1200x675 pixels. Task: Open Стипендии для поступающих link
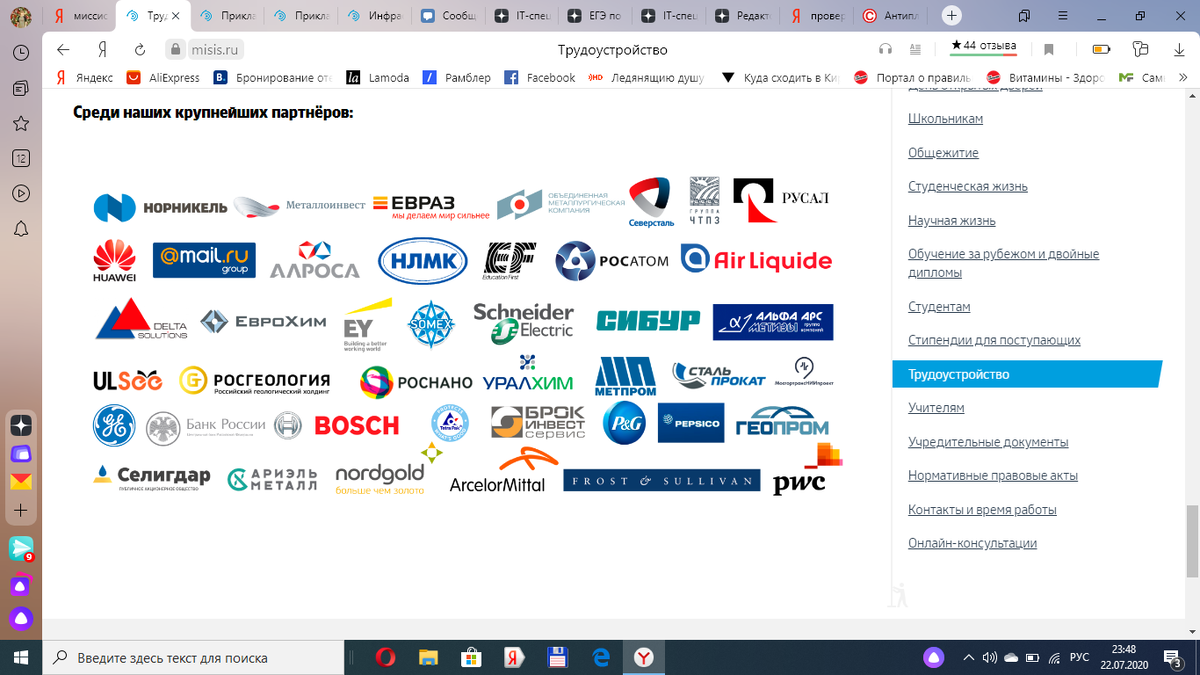tap(994, 341)
